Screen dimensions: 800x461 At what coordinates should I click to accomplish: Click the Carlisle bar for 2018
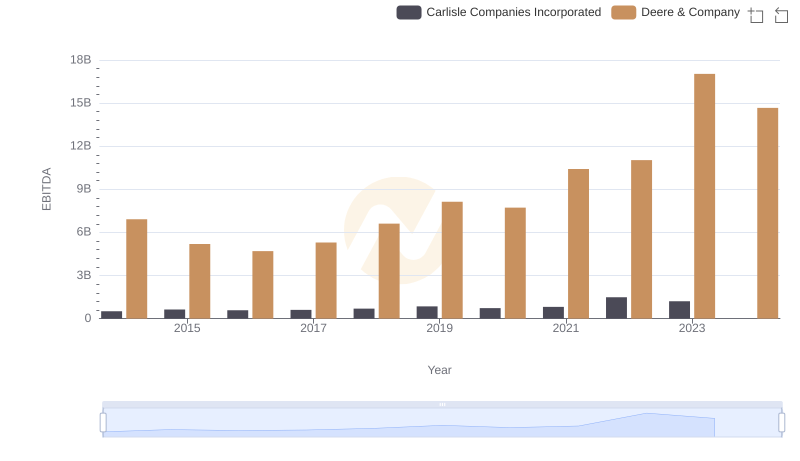(364, 314)
